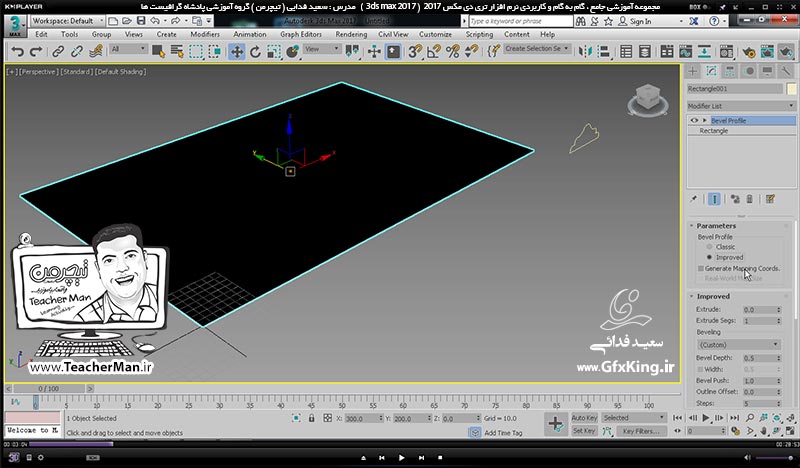Open the Beveling (Custom) dropdown
Image resolution: width=800 pixels, height=468 pixels.
pos(738,344)
